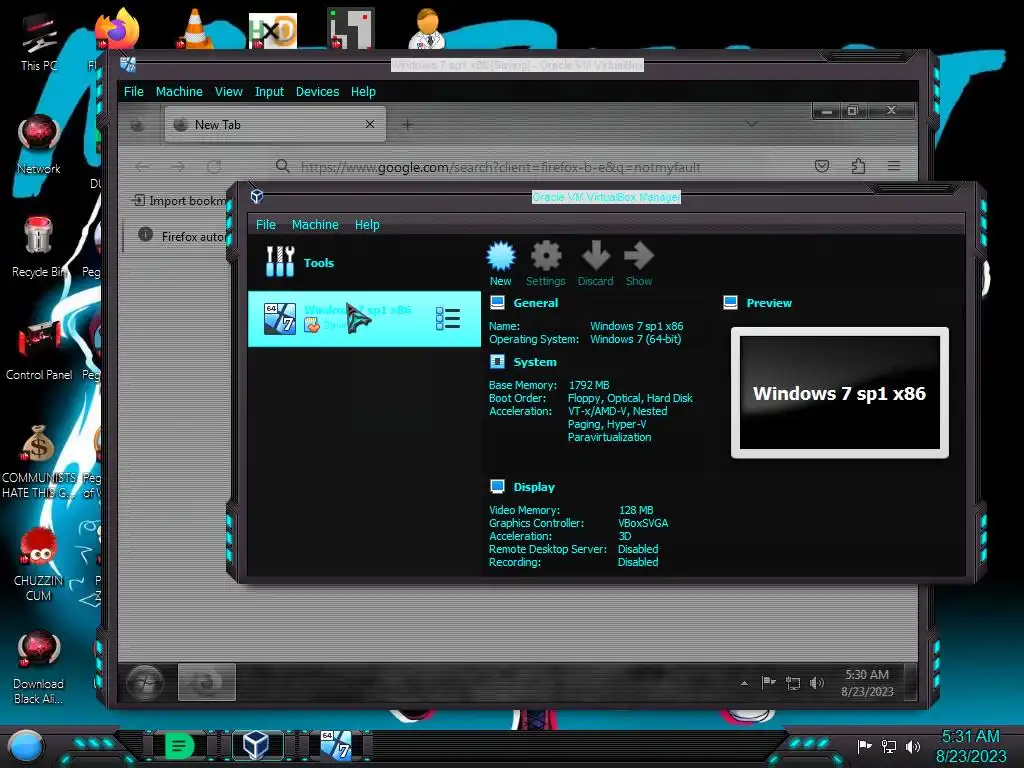Show hidden icons in guest system tray
The width and height of the screenshot is (1024, 768).
[744, 684]
